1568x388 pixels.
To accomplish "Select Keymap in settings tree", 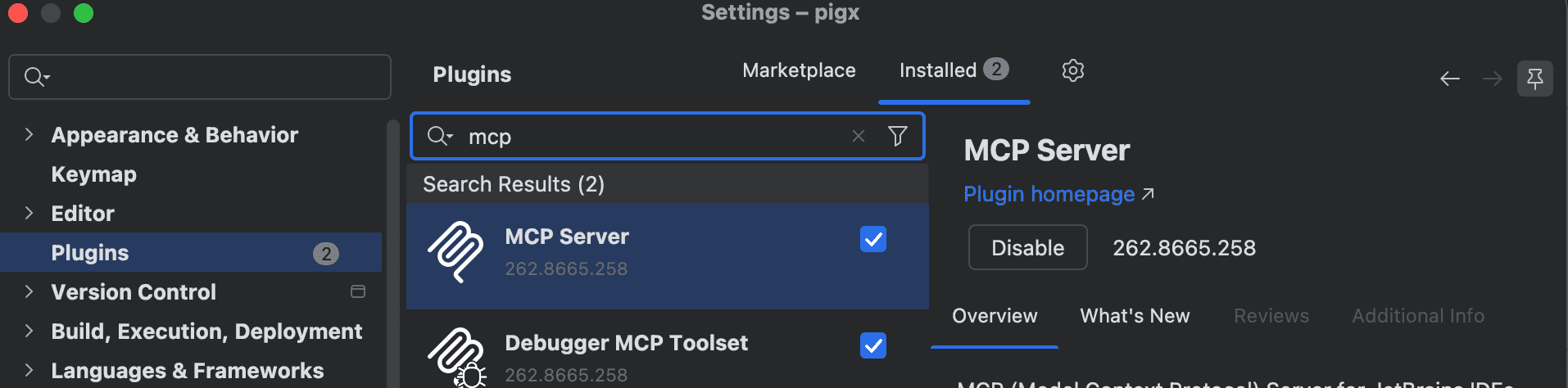I will [x=93, y=174].
